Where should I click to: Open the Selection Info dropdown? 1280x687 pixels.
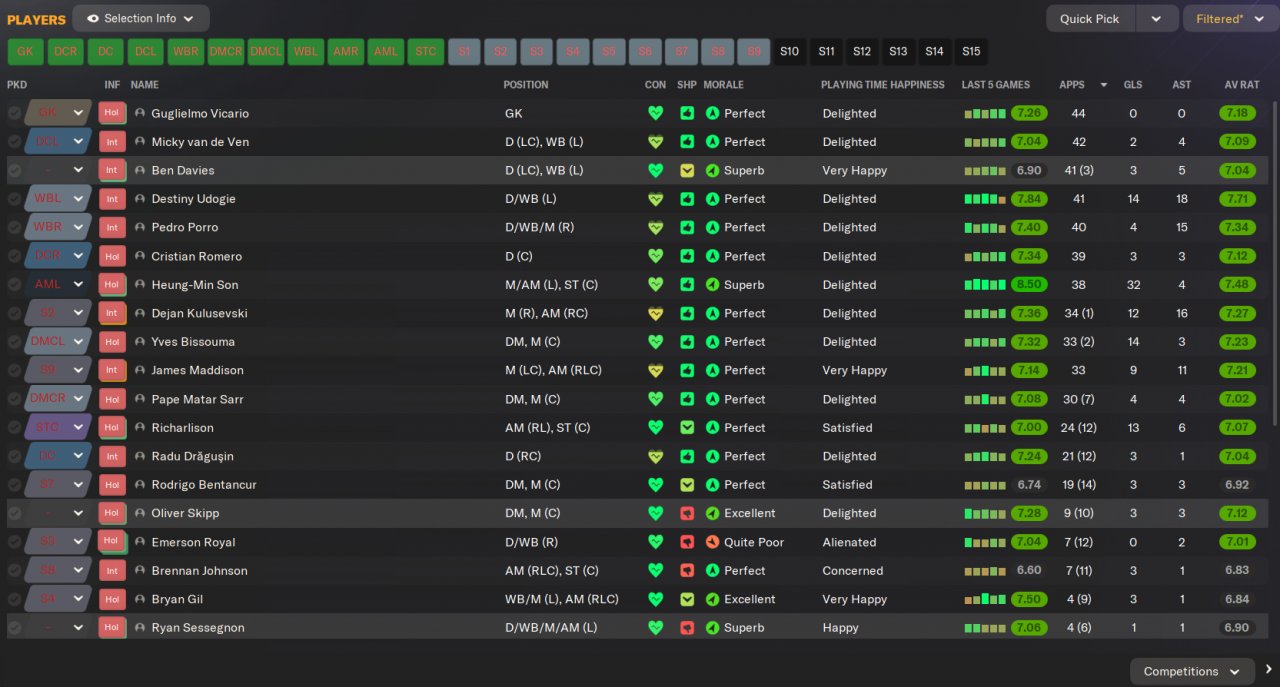click(141, 18)
